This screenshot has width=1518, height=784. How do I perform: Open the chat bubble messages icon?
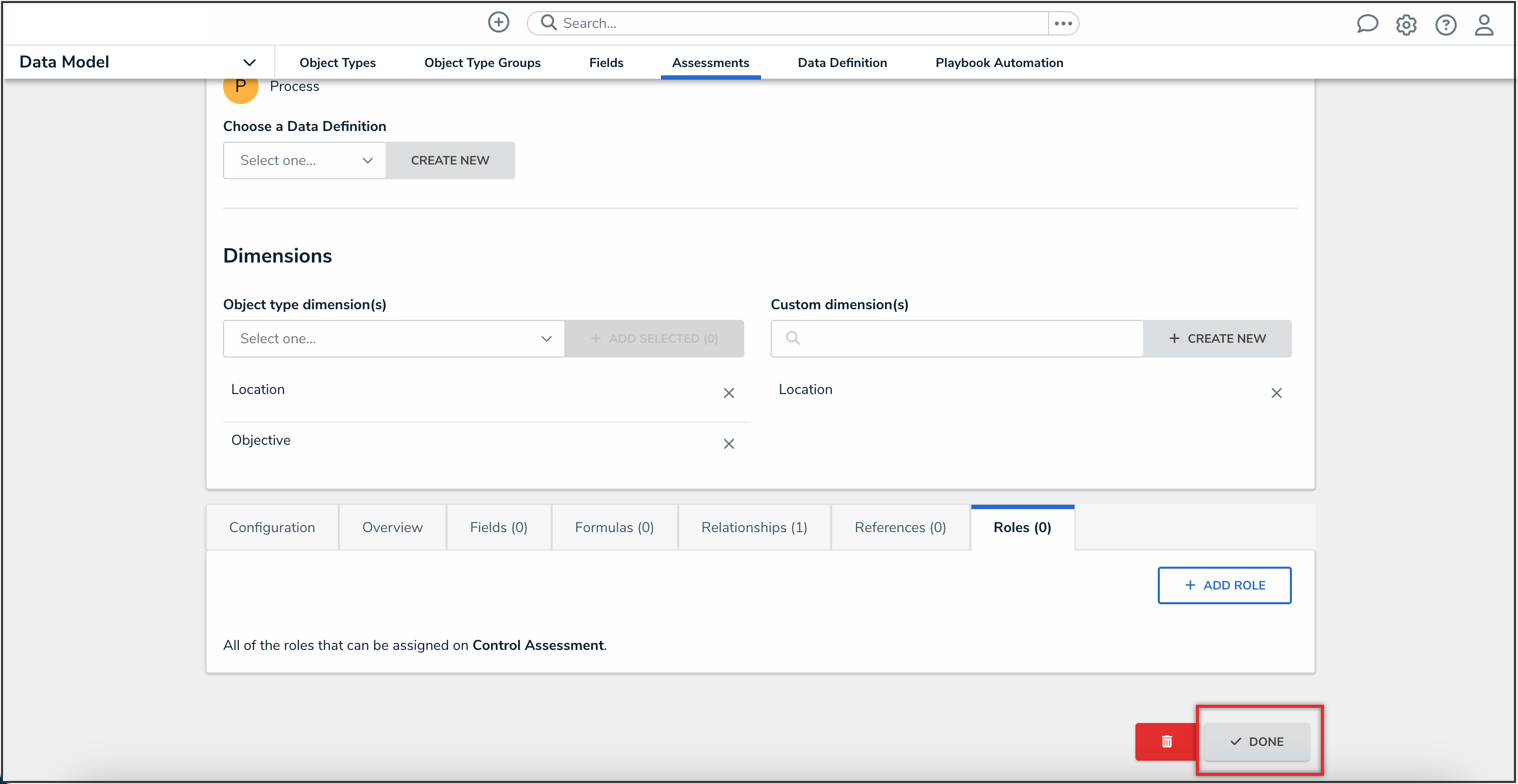click(1367, 24)
